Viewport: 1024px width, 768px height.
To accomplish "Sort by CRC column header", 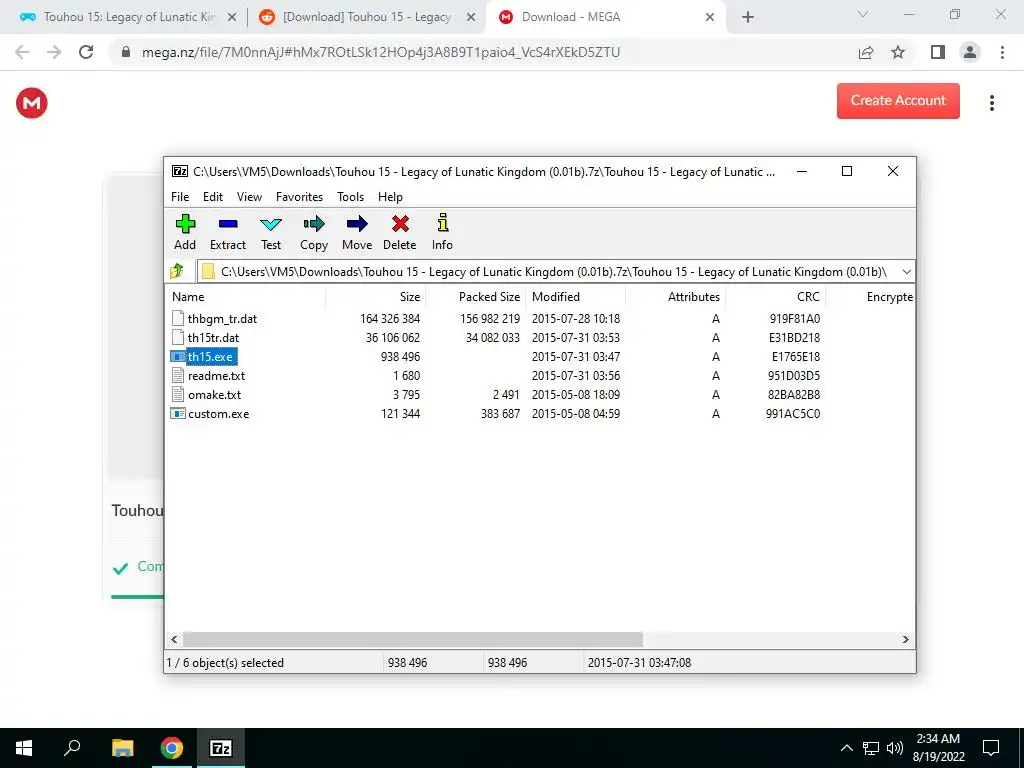I will (x=775, y=296).
